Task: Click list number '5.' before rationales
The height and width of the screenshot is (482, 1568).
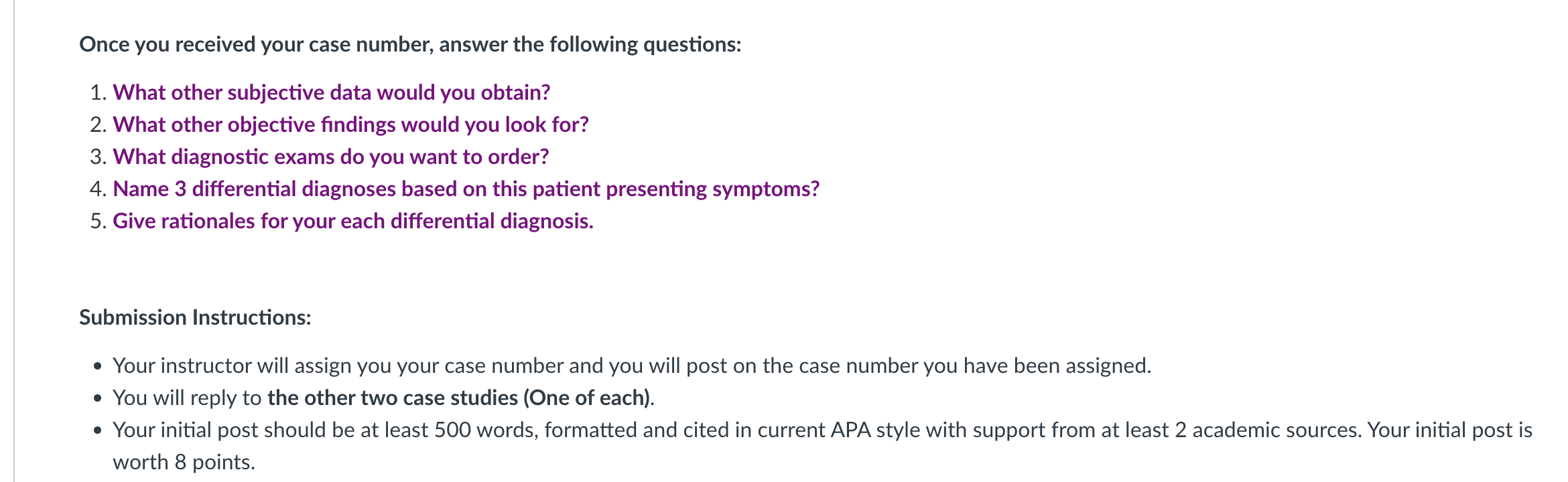Action: [x=99, y=221]
